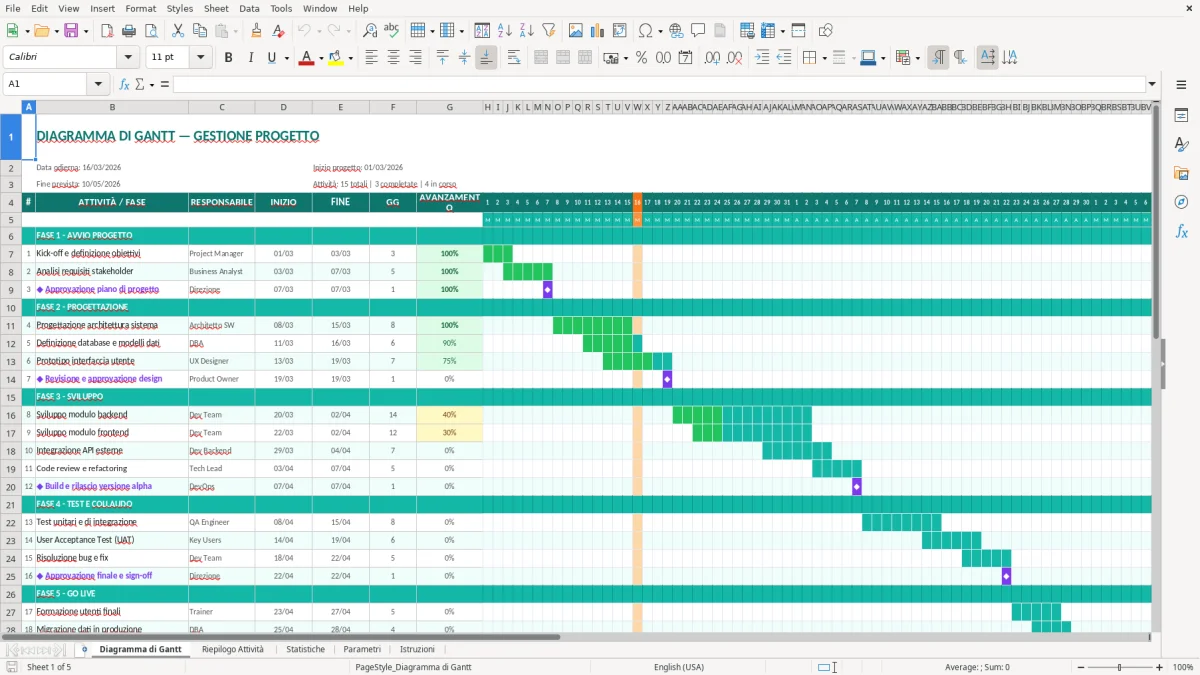Image resolution: width=1200 pixels, height=675 pixels.
Task: Open the font name dropdown
Action: tap(127, 58)
